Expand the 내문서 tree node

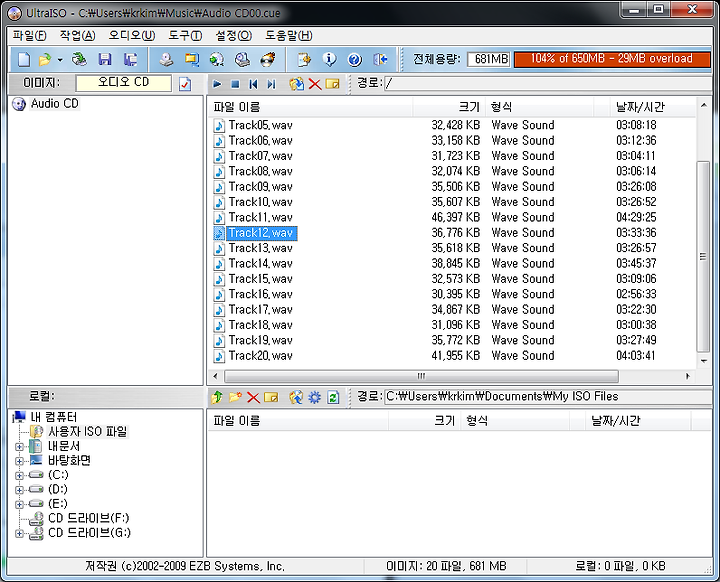19,446
